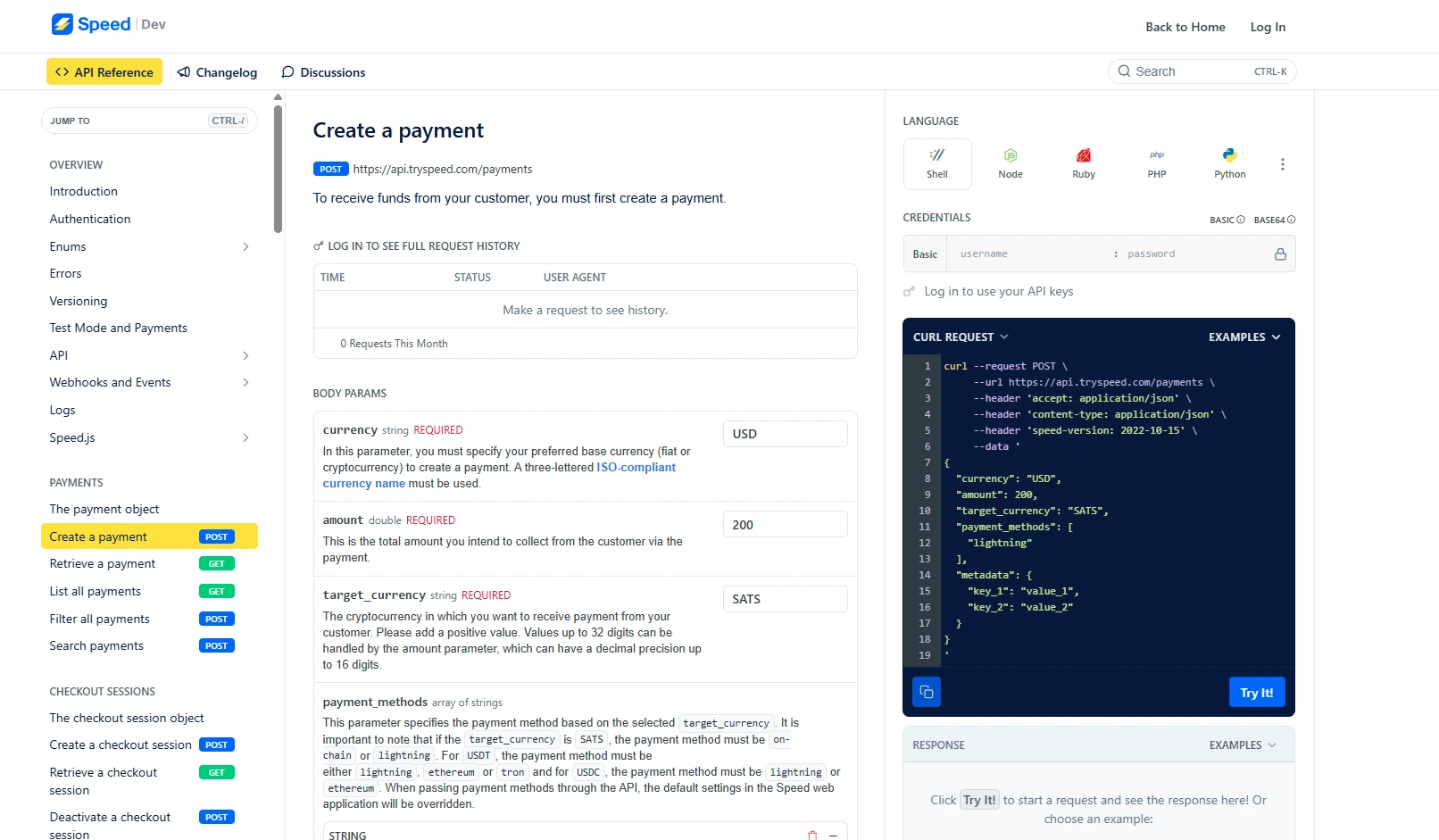Expand the Enums sidebar section
Image resolution: width=1439 pixels, height=840 pixels.
[x=245, y=247]
